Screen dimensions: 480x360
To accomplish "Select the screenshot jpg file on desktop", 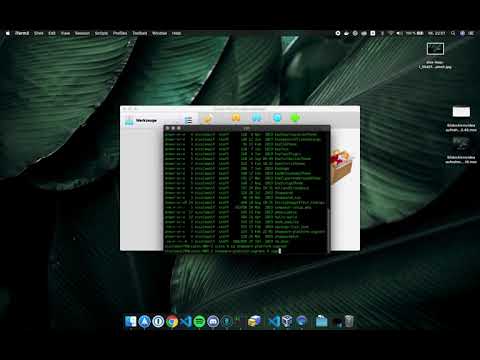I will [435, 49].
